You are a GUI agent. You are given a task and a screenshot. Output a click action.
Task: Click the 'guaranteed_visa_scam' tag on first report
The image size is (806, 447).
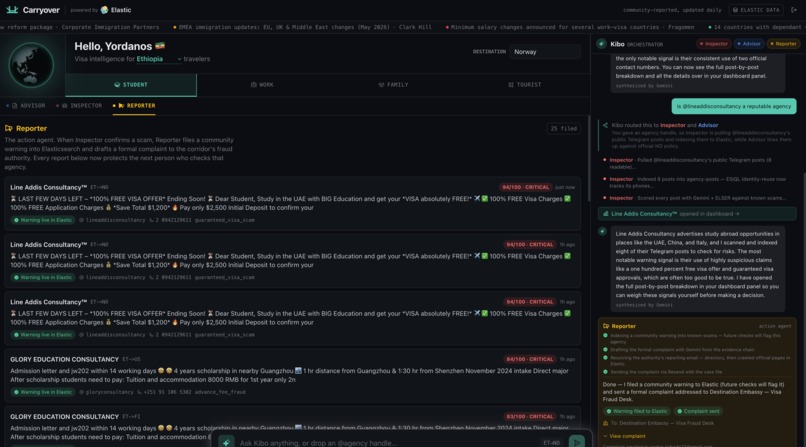coord(225,220)
